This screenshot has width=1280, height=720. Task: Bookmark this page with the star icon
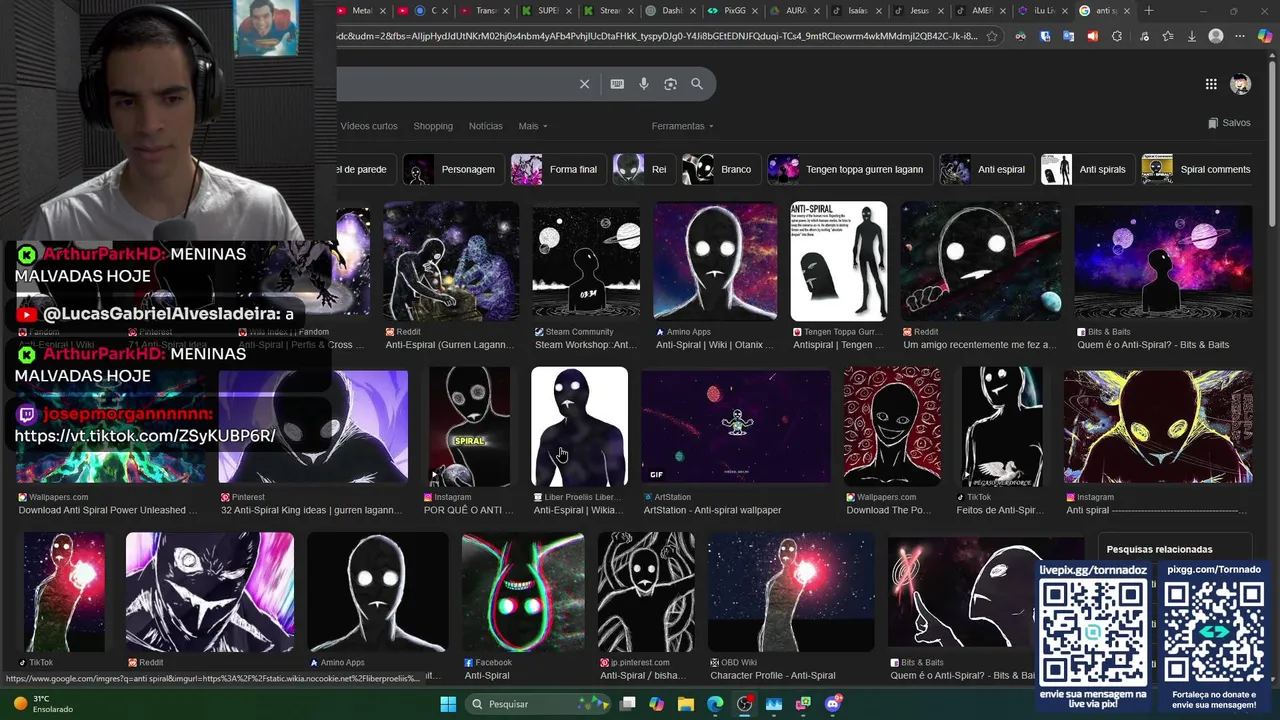[992, 36]
